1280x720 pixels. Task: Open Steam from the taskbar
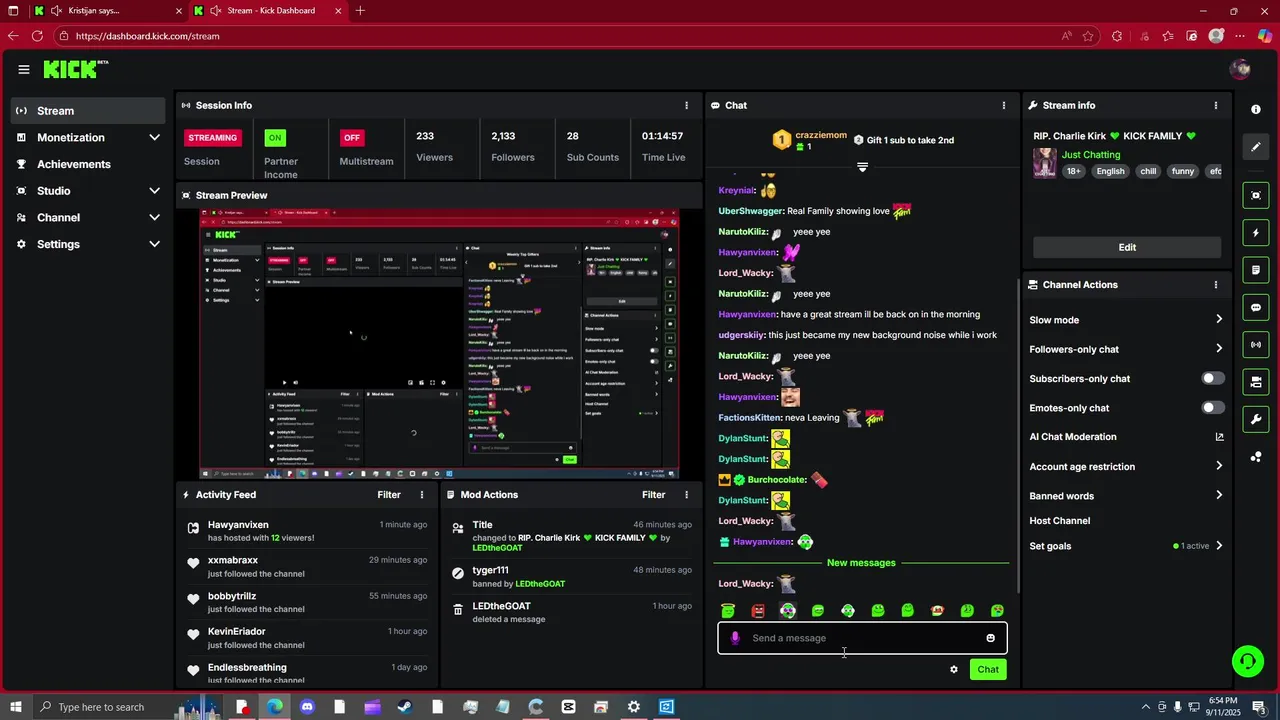pos(404,707)
